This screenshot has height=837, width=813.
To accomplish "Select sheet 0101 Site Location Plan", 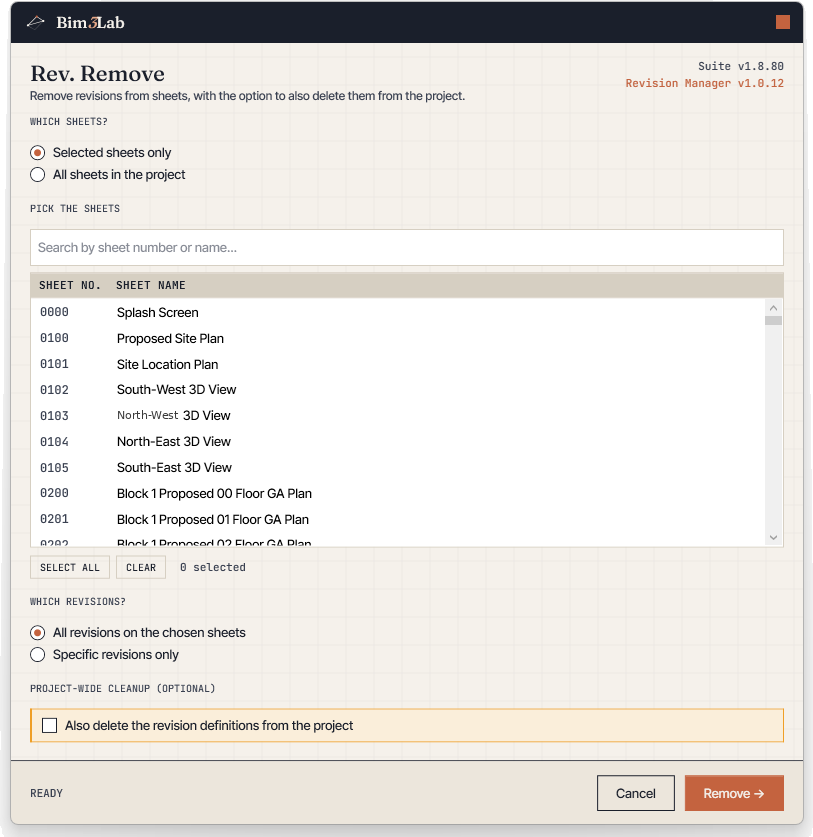I will coord(398,364).
